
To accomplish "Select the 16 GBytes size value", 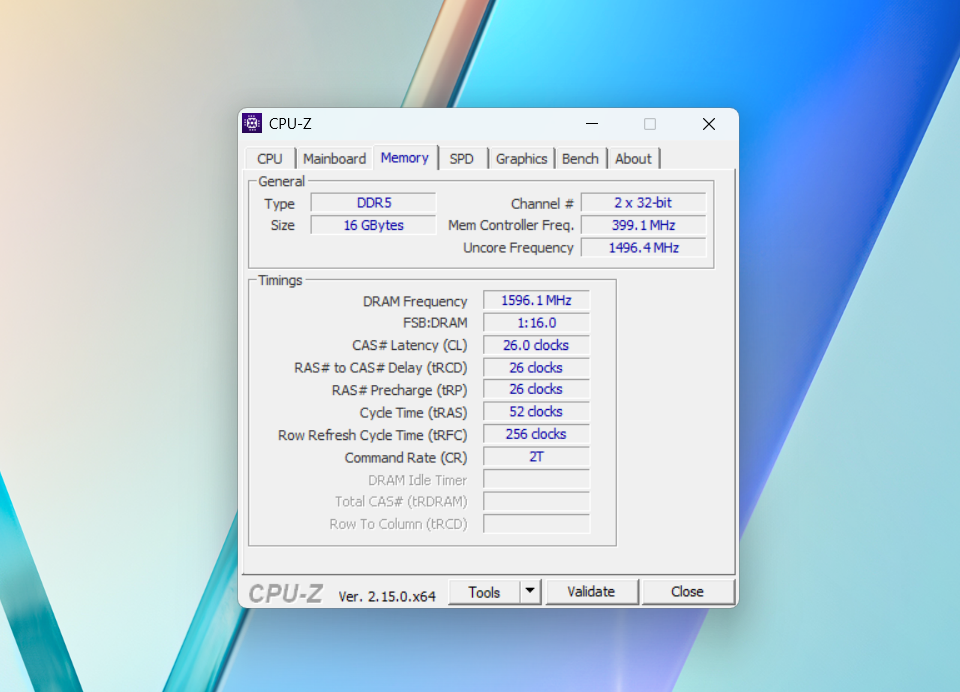I will (373, 225).
